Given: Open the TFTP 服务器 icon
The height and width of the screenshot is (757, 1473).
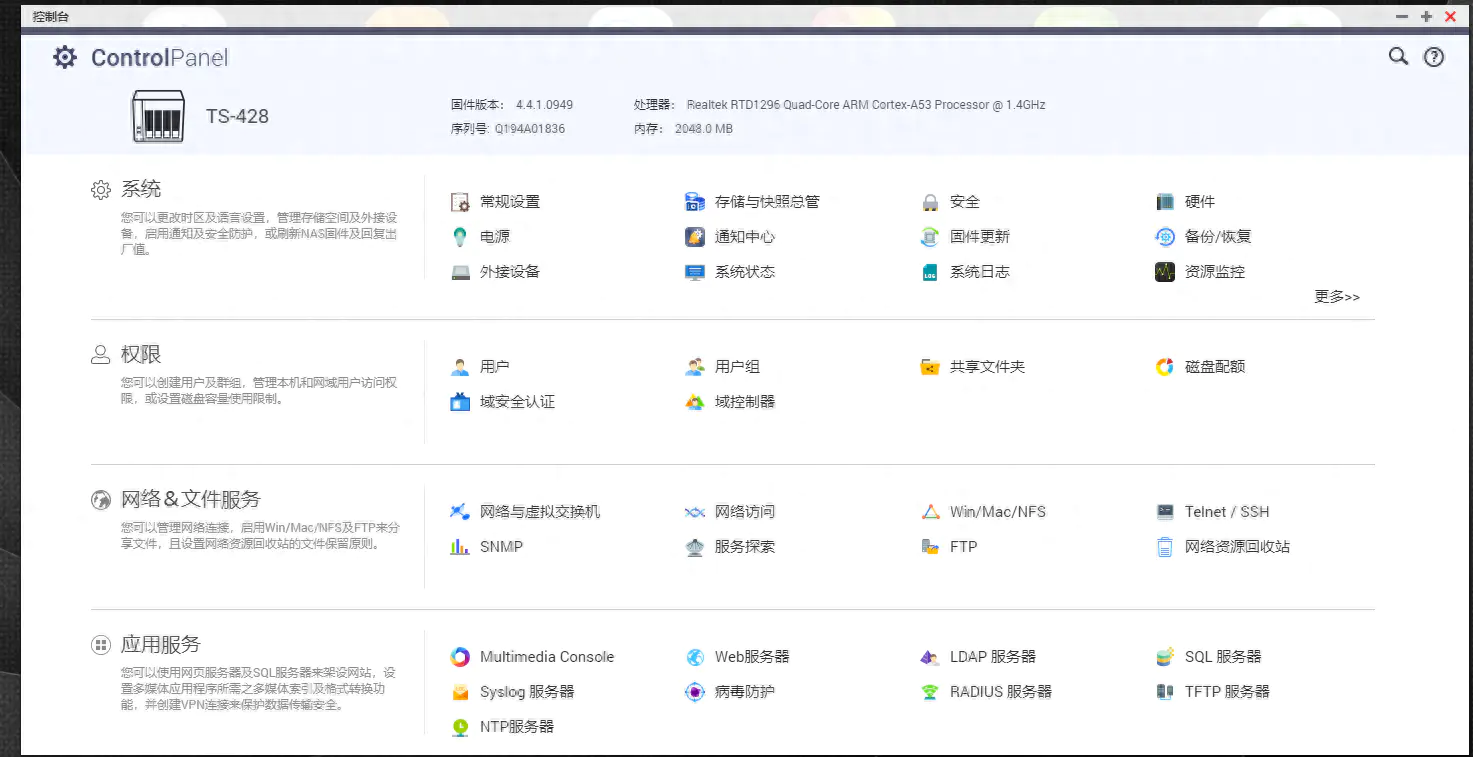Looking at the screenshot, I should pos(1165,692).
